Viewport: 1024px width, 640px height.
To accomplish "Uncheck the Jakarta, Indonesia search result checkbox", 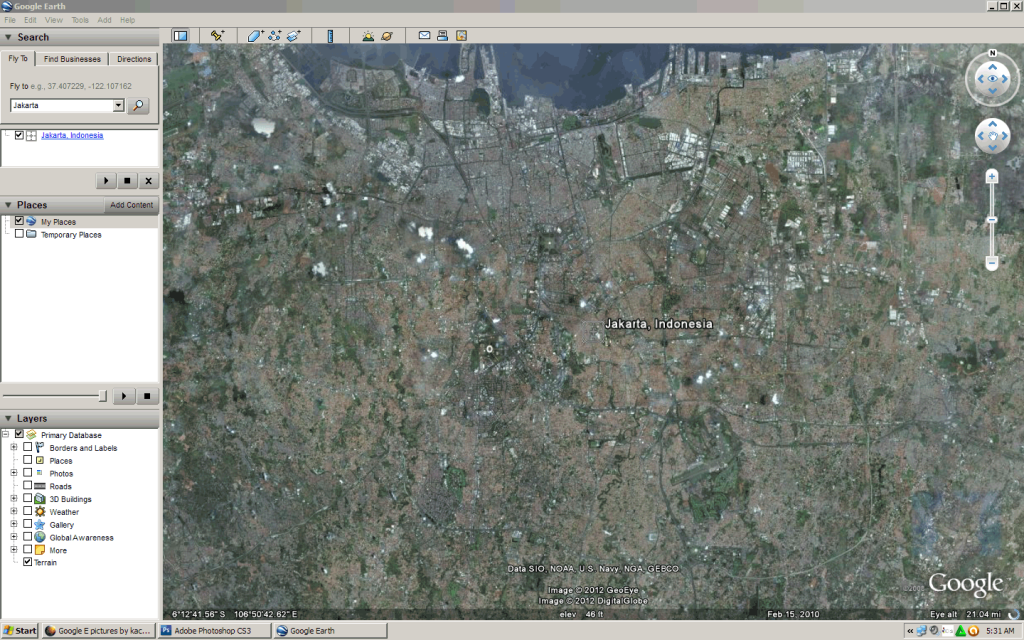I will [x=19, y=135].
